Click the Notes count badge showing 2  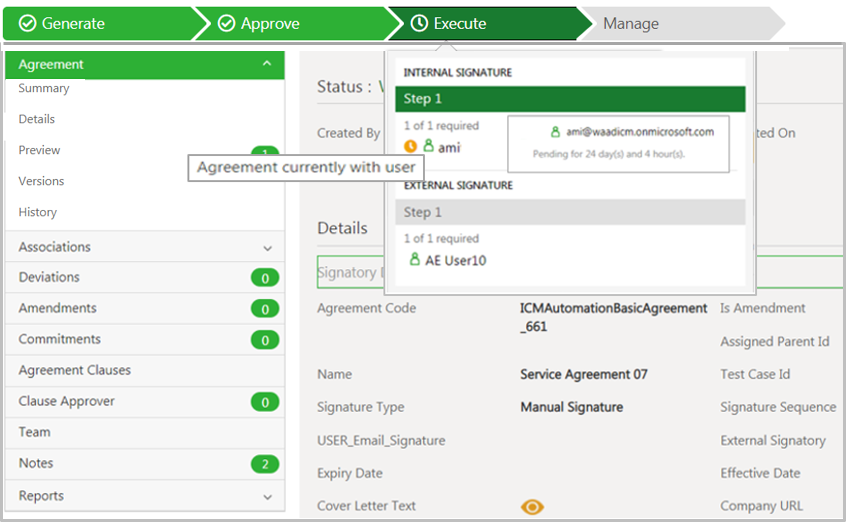(x=264, y=464)
